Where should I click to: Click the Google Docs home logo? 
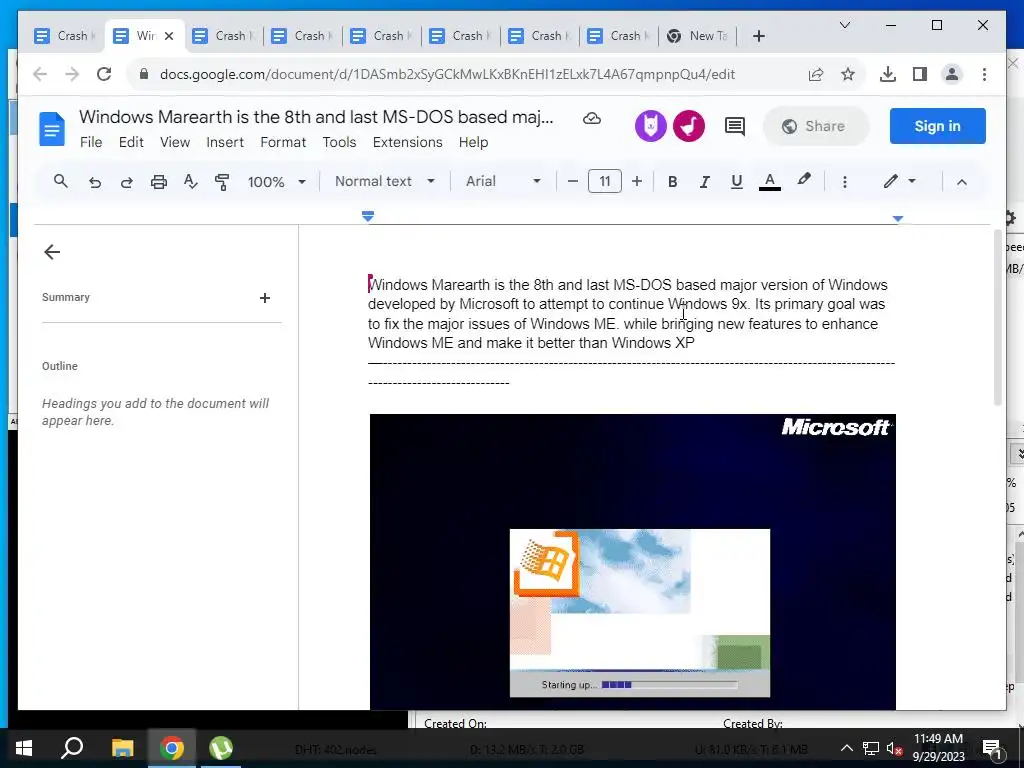(52, 129)
